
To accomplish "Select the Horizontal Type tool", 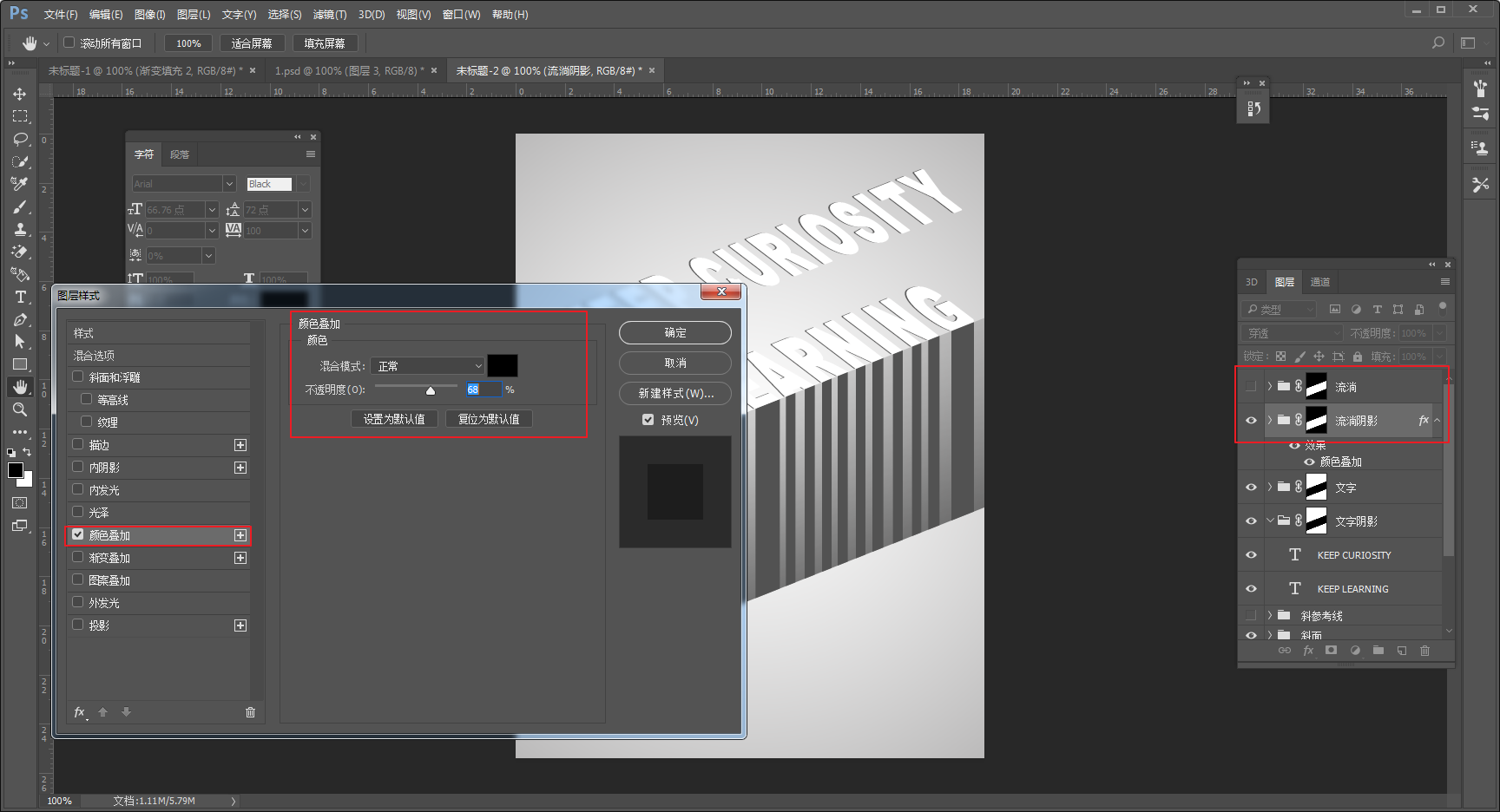I will [20, 297].
